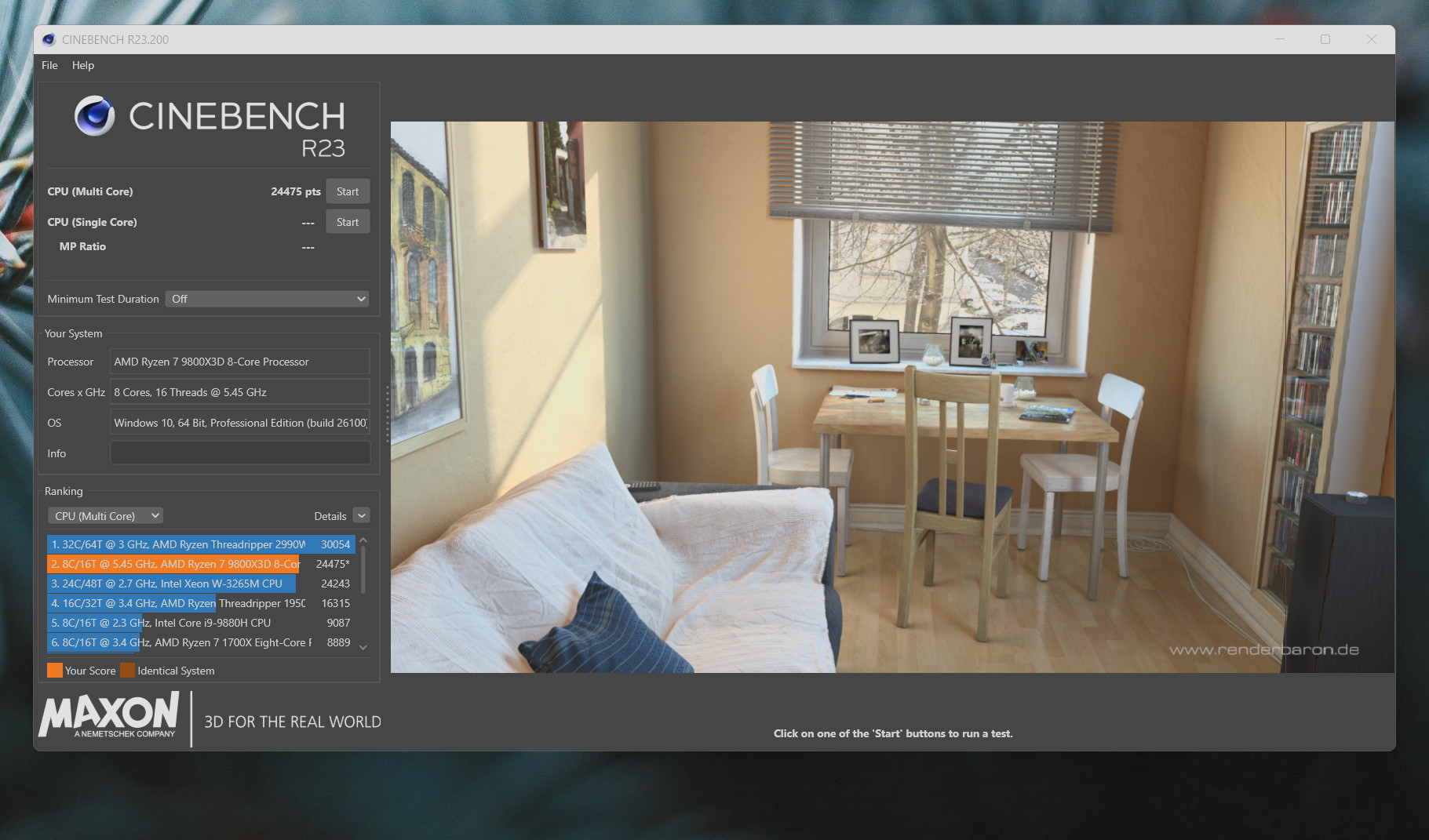Start the CPU Multi Core test
Image resolution: width=1429 pixels, height=840 pixels.
tap(348, 191)
